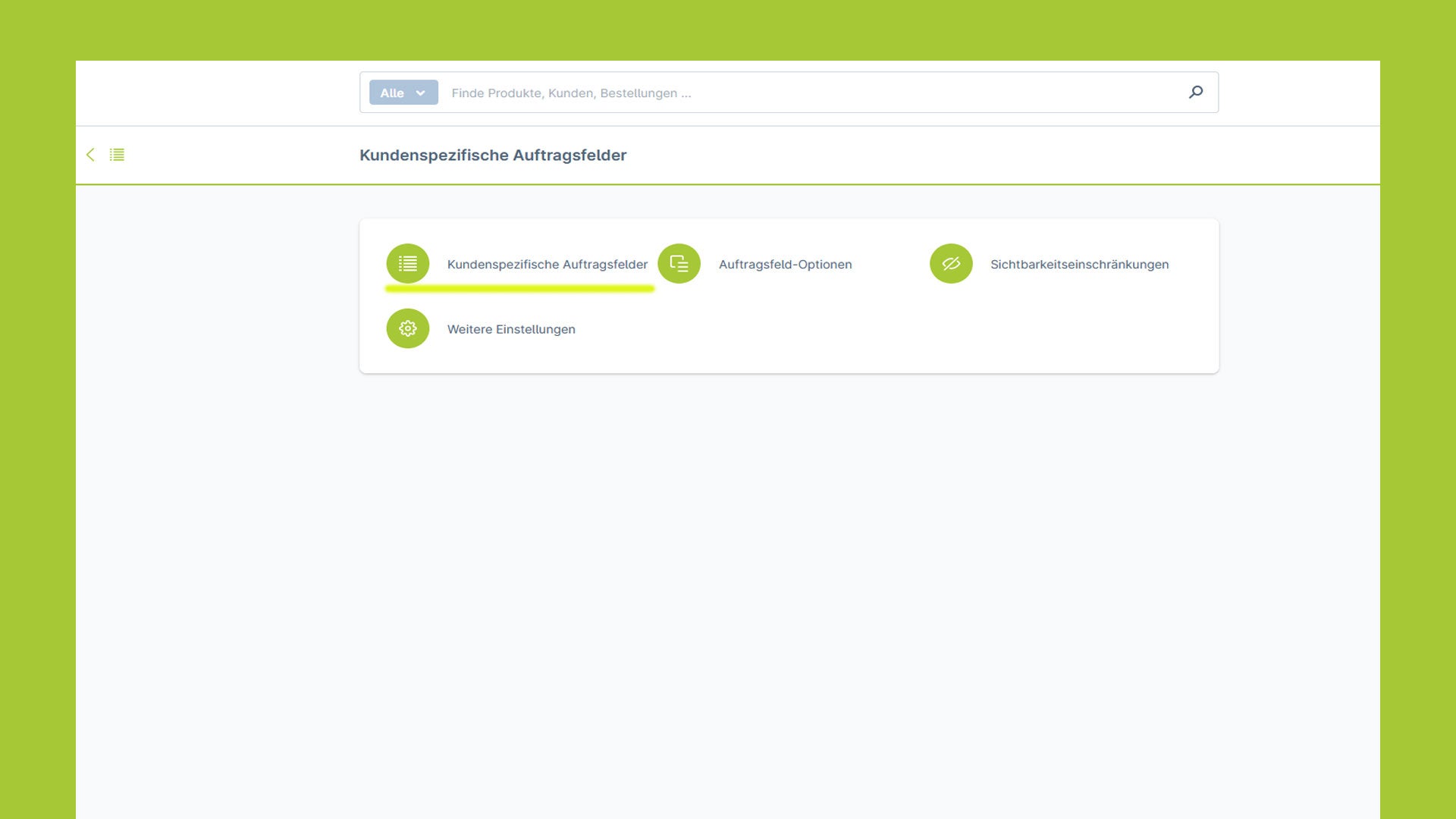Select the Weitere Einstellungen label

pos(511,329)
